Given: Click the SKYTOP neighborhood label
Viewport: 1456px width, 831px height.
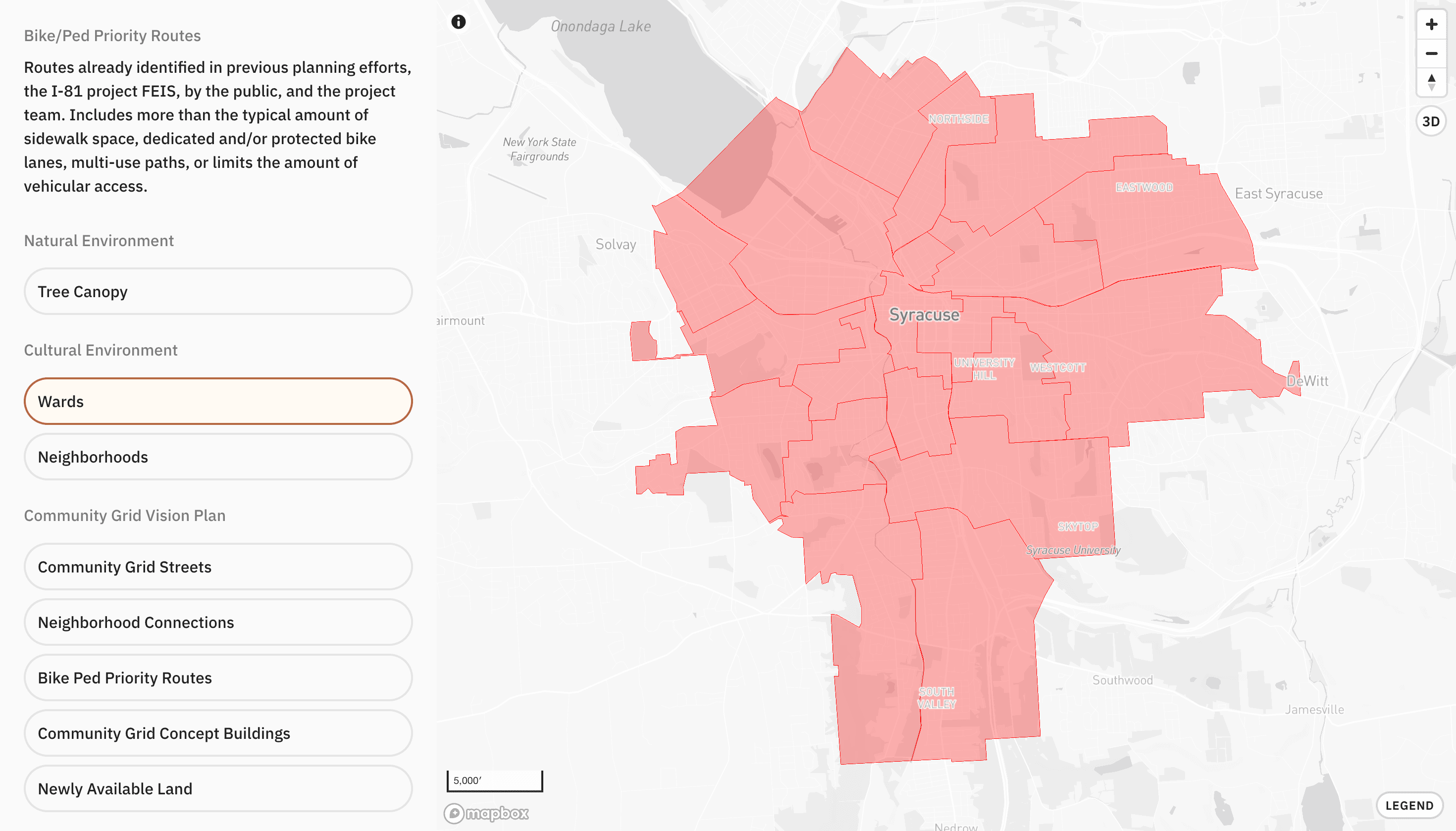Looking at the screenshot, I should coord(1078,527).
